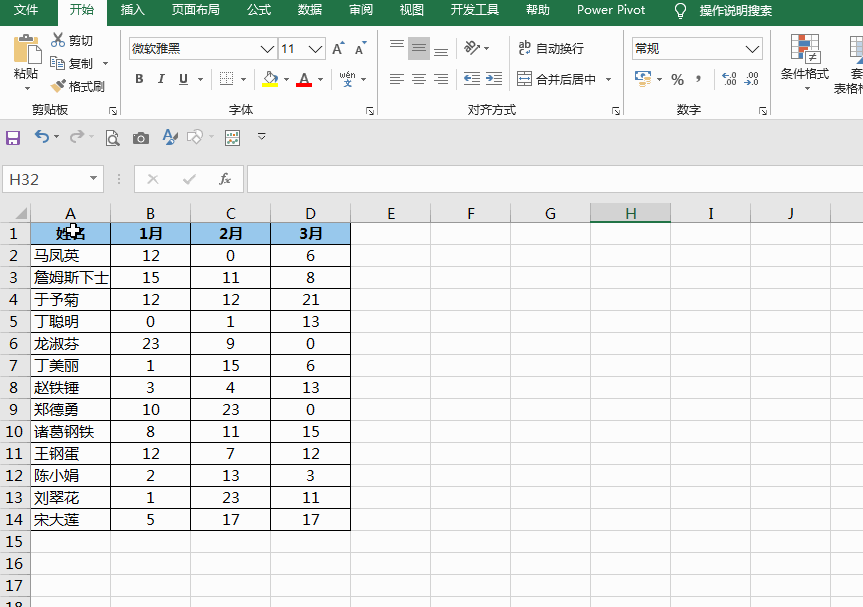This screenshot has width=863, height=607.
Task: Switch to the Power Pivot tab
Action: point(611,10)
